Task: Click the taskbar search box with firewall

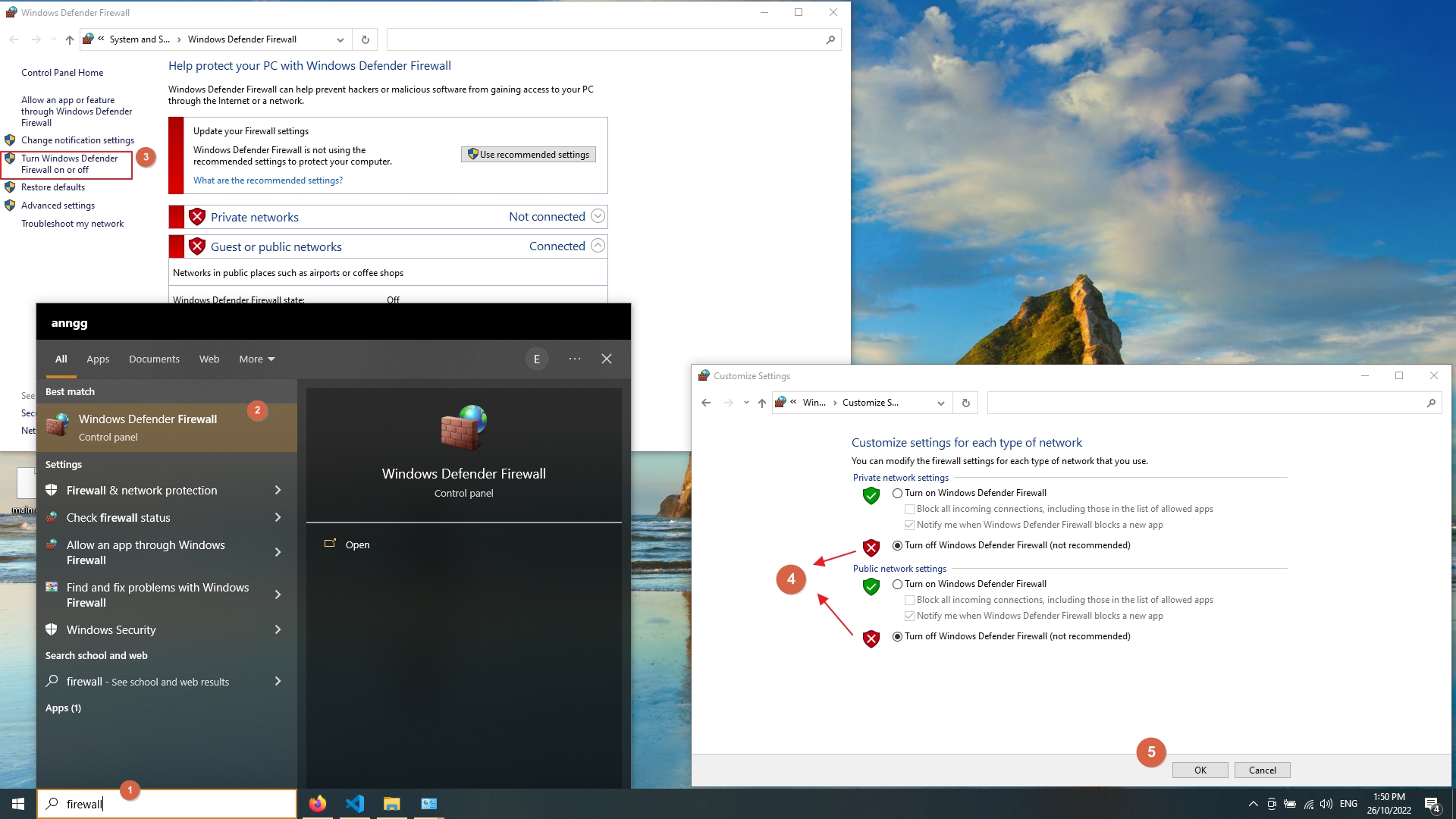Action: [167, 804]
